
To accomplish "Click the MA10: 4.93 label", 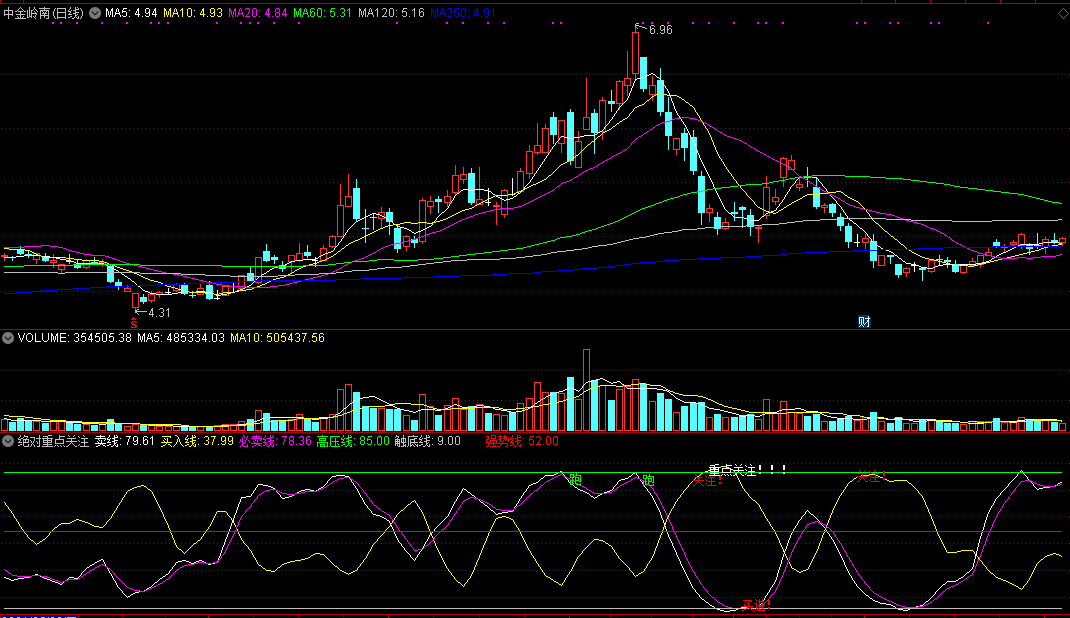I will click(x=193, y=13).
